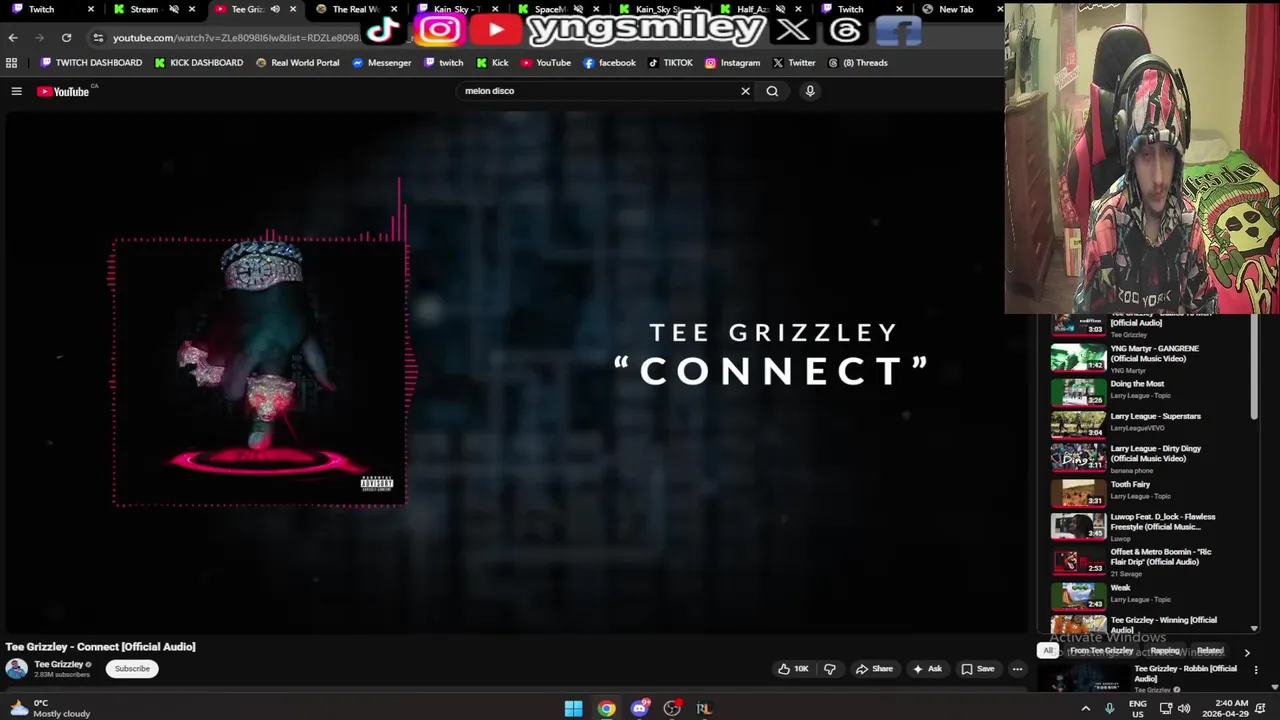This screenshot has width=1280, height=720.
Task: Open the Messenger bookmark
Action: click(x=382, y=63)
